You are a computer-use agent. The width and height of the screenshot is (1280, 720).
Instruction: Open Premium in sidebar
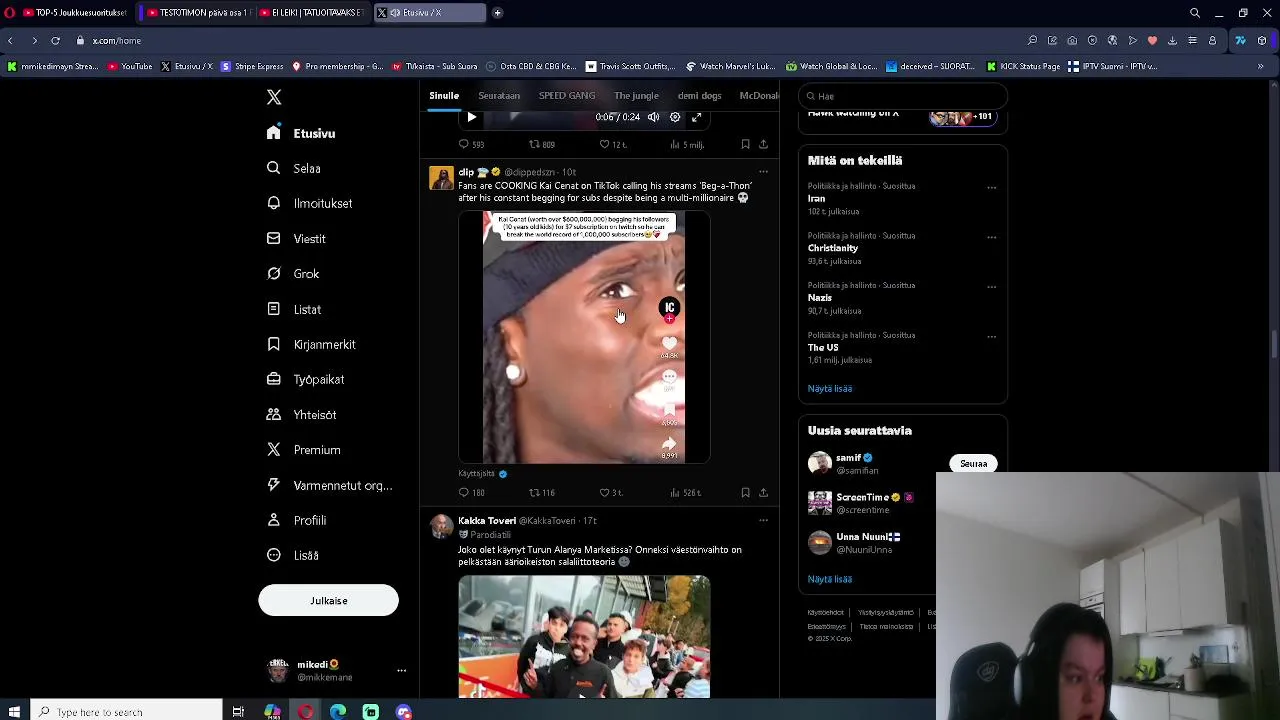click(x=304, y=450)
